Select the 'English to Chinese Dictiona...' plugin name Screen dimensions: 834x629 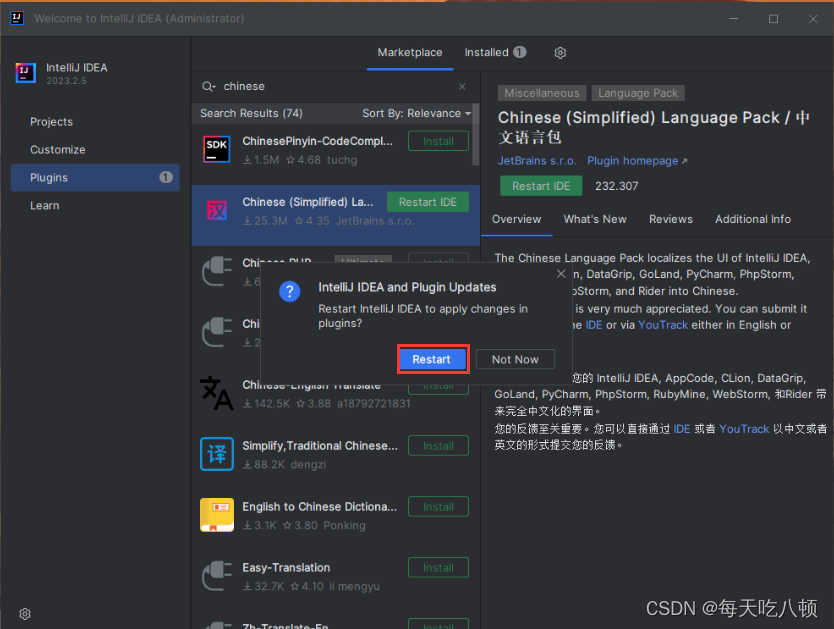[x=319, y=507]
